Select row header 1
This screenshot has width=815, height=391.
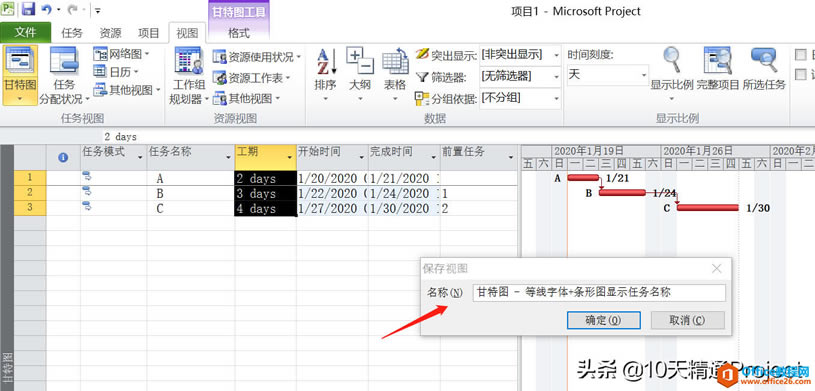click(30, 178)
